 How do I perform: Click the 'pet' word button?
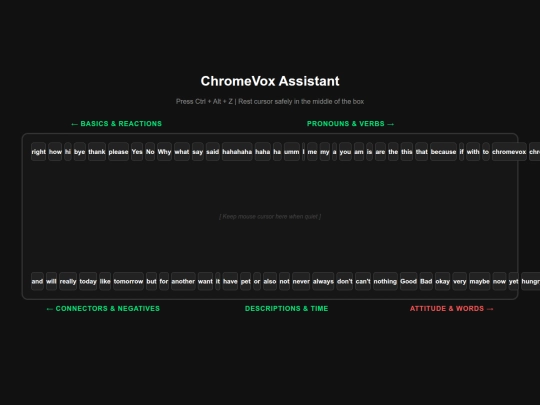(246, 281)
